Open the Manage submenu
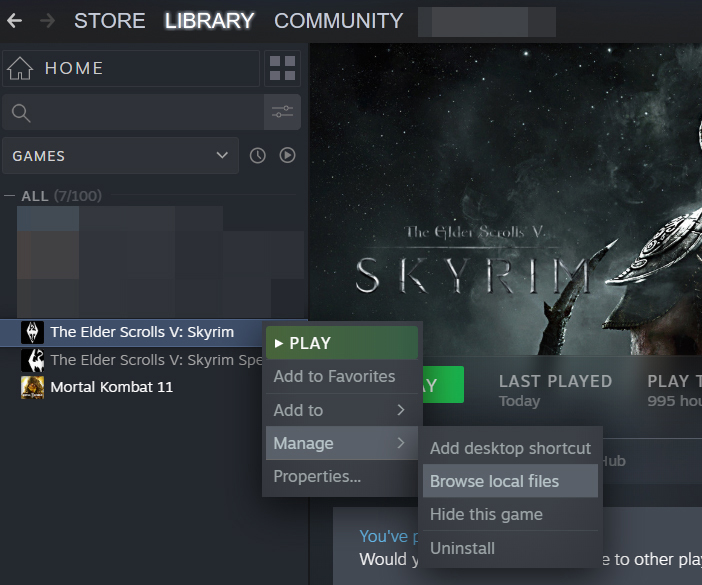 (x=342, y=443)
